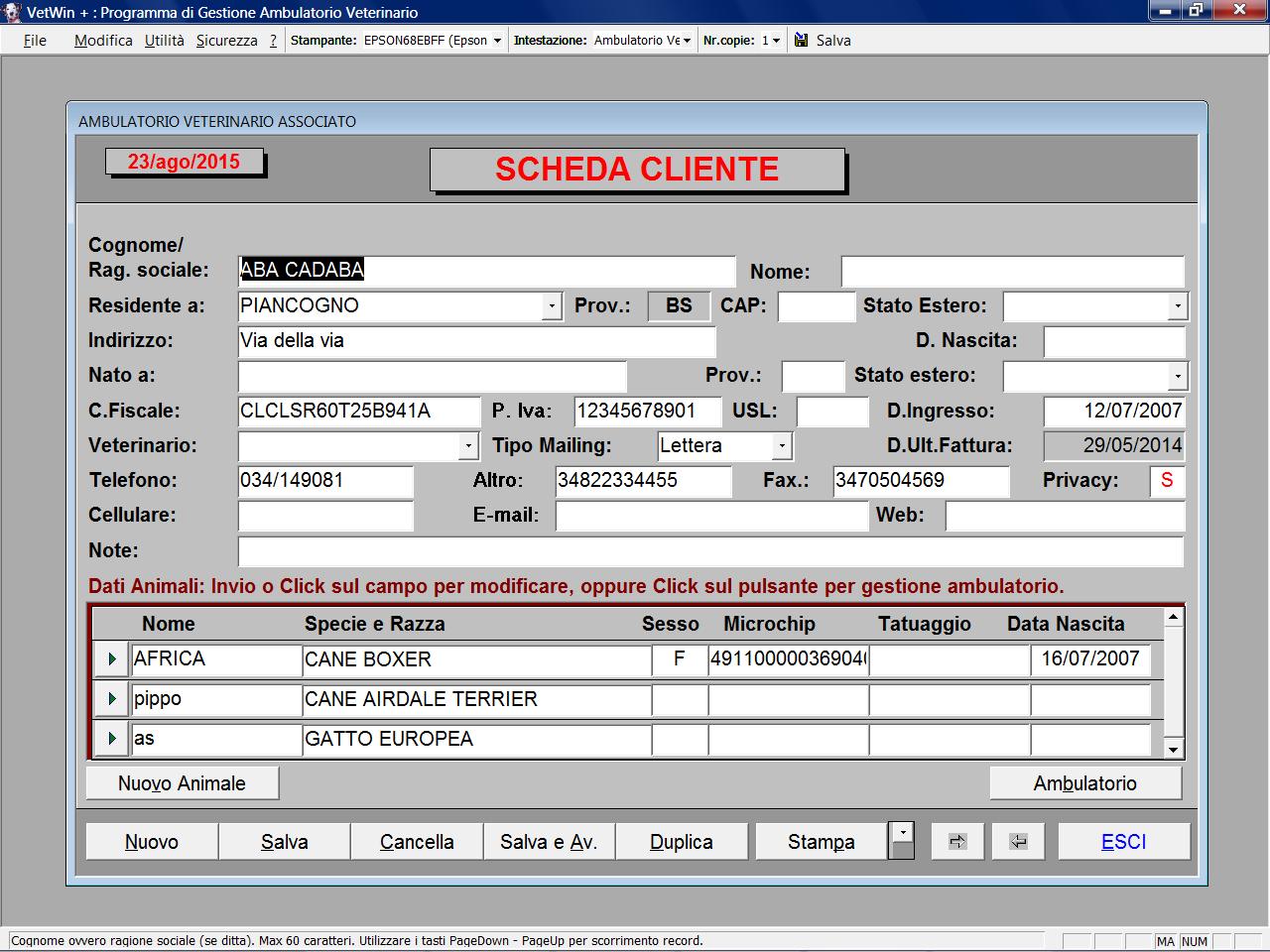The width and height of the screenshot is (1270, 952).
Task: Click the Stampa button
Action: pos(822,841)
